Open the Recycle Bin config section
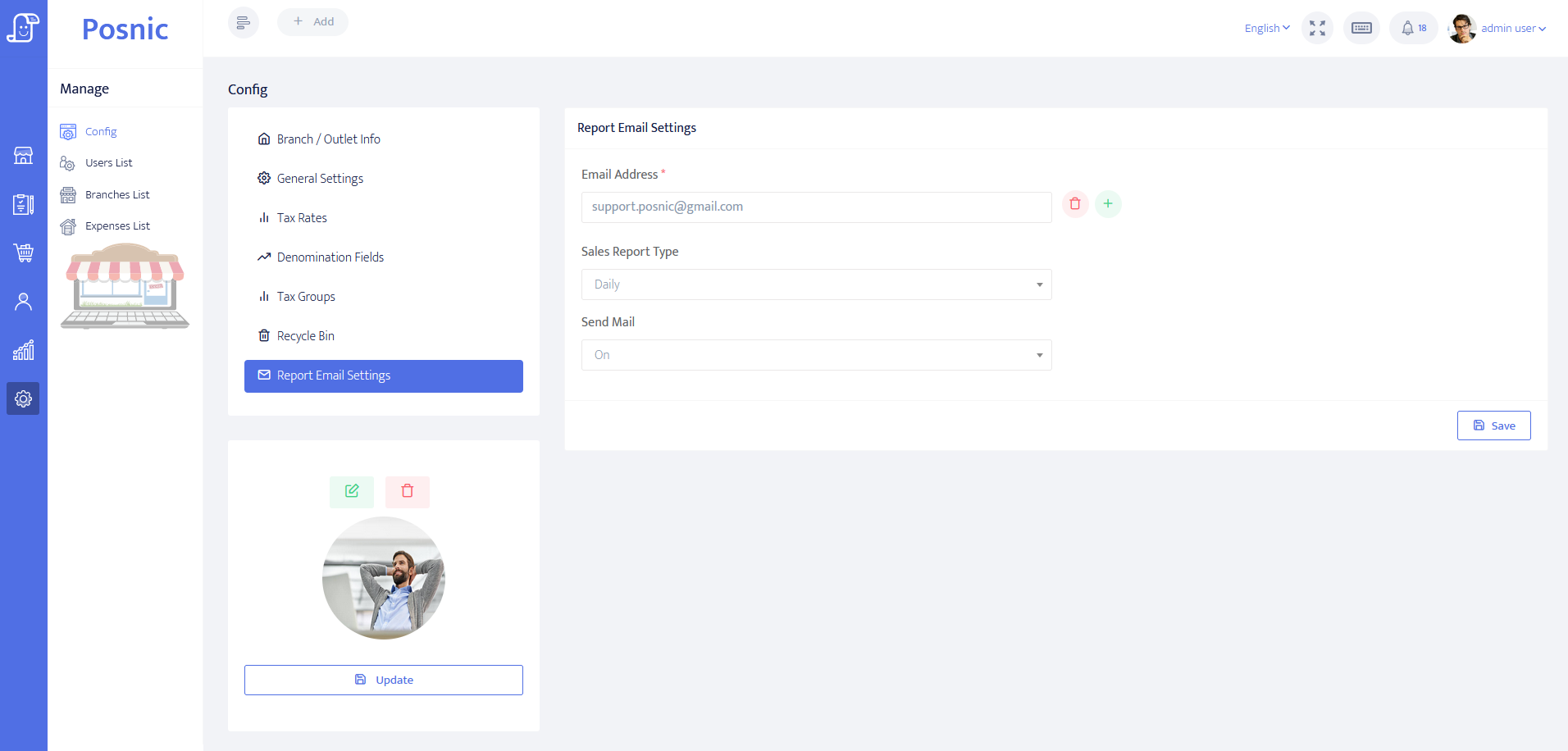This screenshot has width=1568, height=751. (x=305, y=336)
